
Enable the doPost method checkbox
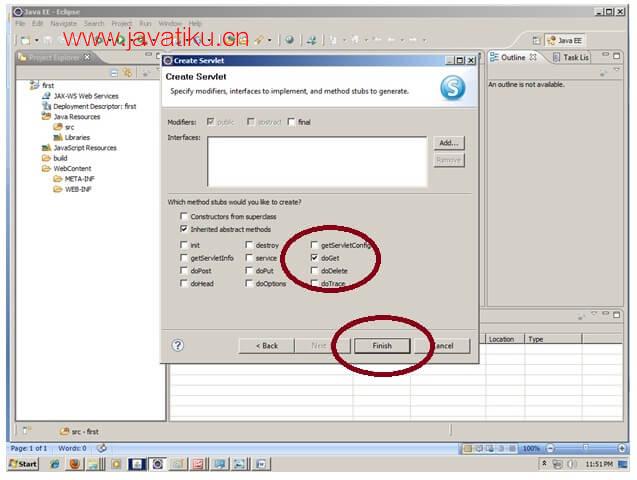click(182, 271)
